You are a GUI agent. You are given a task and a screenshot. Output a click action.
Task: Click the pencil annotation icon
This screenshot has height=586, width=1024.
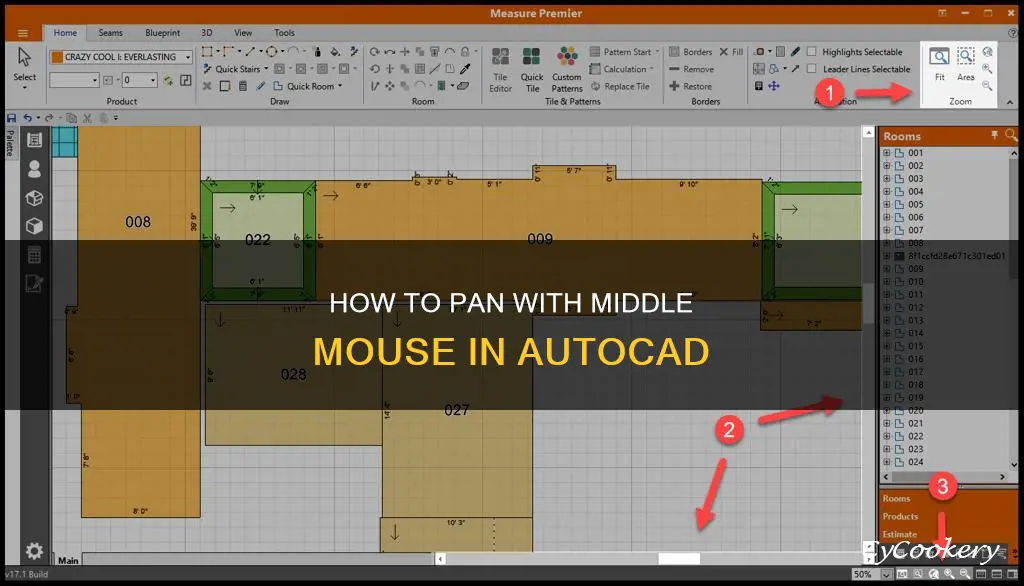coord(795,52)
